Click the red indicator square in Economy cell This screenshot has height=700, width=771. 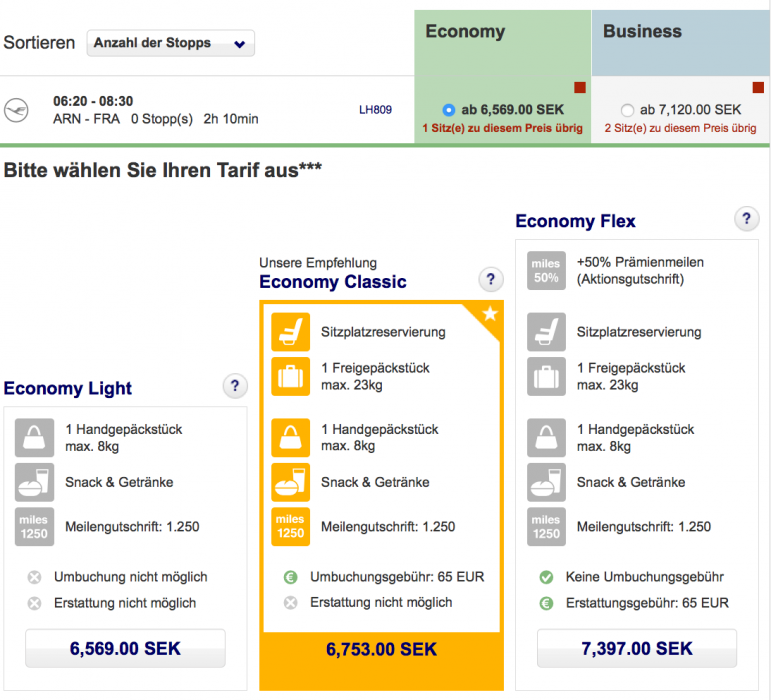pyautogui.click(x=578, y=88)
